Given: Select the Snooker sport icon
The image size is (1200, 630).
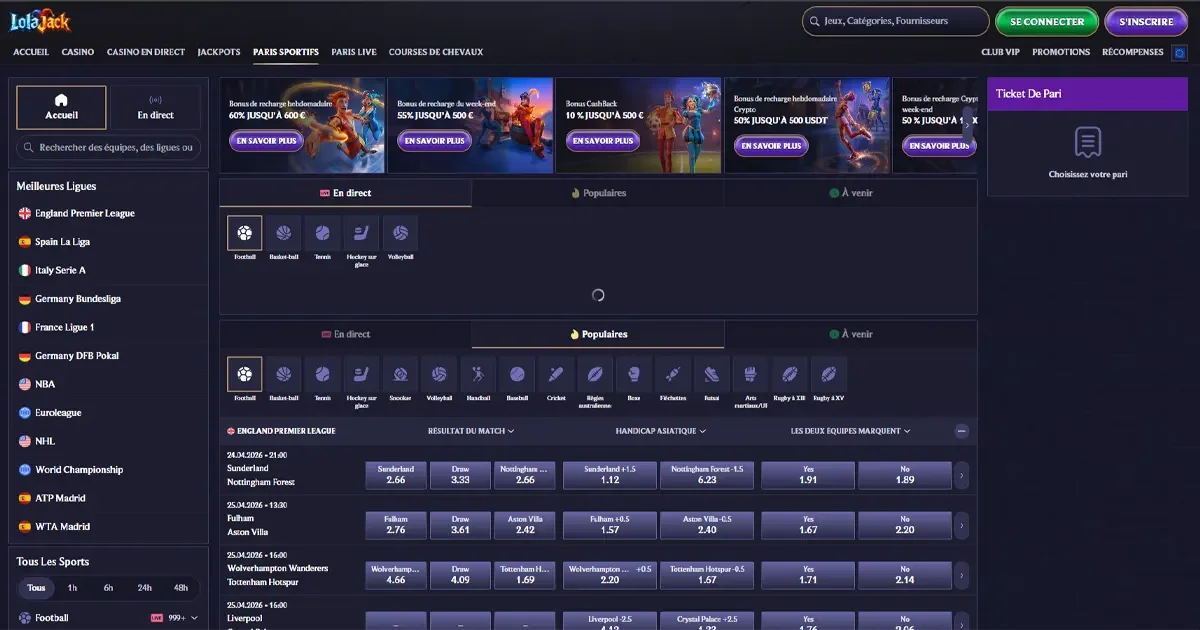Looking at the screenshot, I should coord(400,374).
